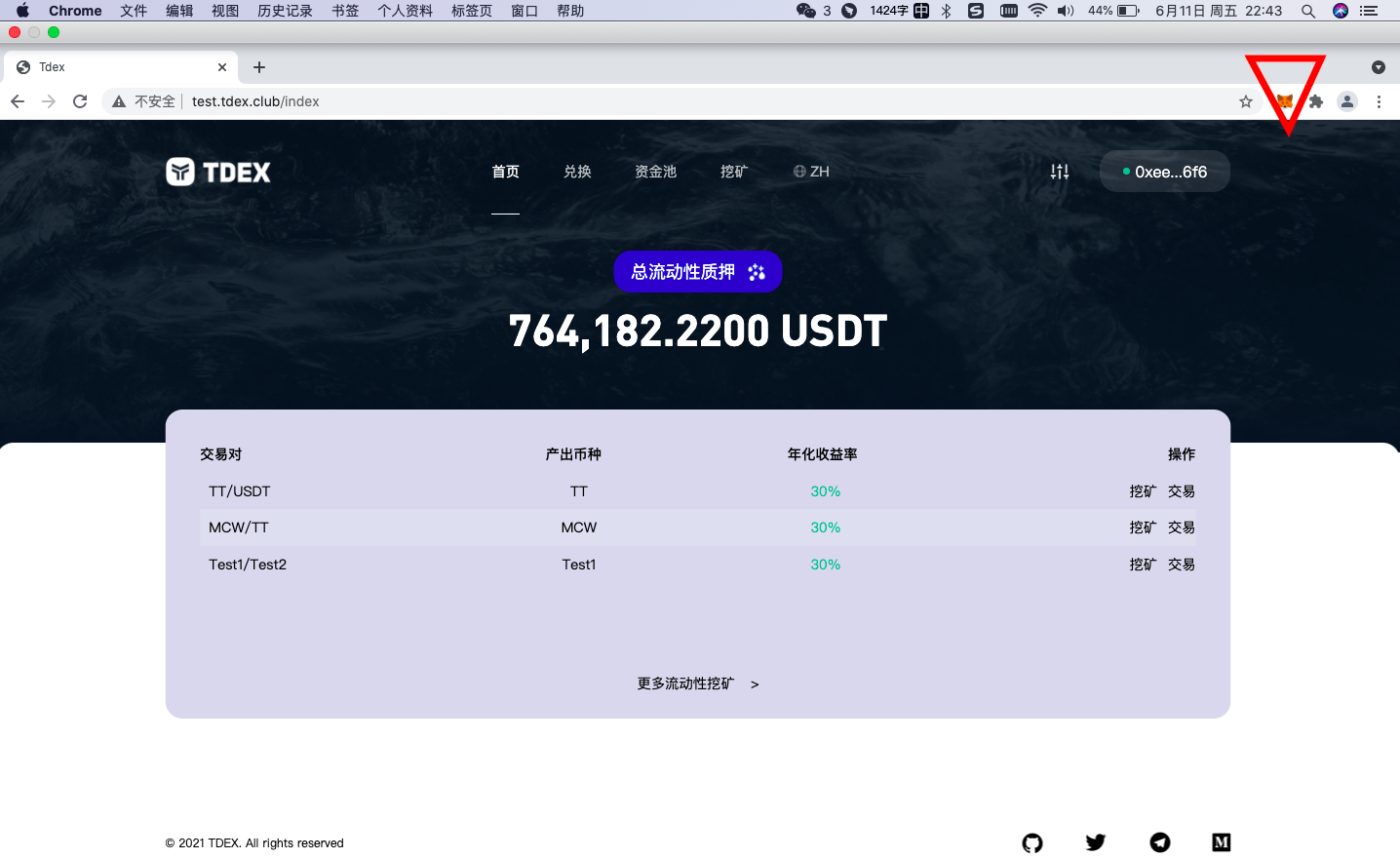Open wallet address 0xee...6f6 button

[x=1164, y=172]
